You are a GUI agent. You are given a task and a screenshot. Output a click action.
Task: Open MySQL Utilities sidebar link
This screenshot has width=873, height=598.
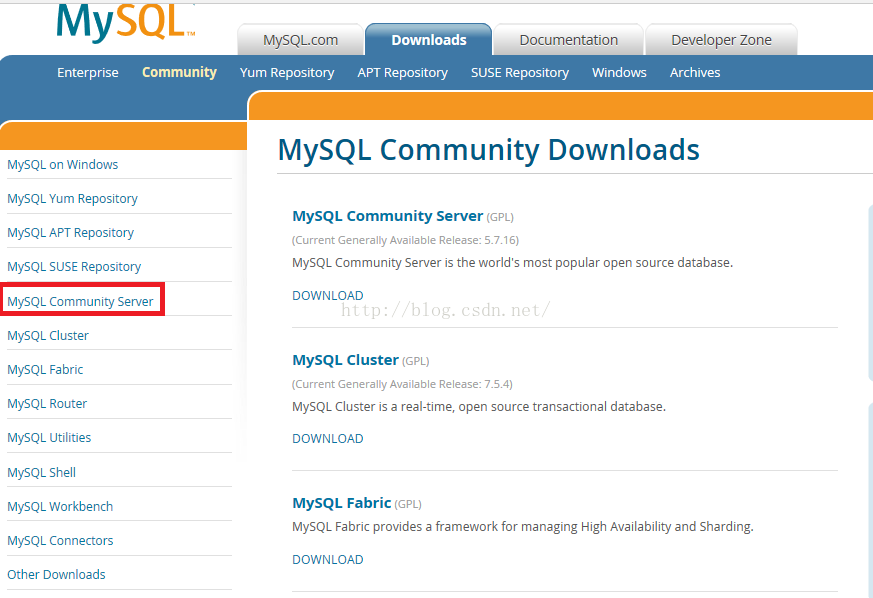(49, 438)
